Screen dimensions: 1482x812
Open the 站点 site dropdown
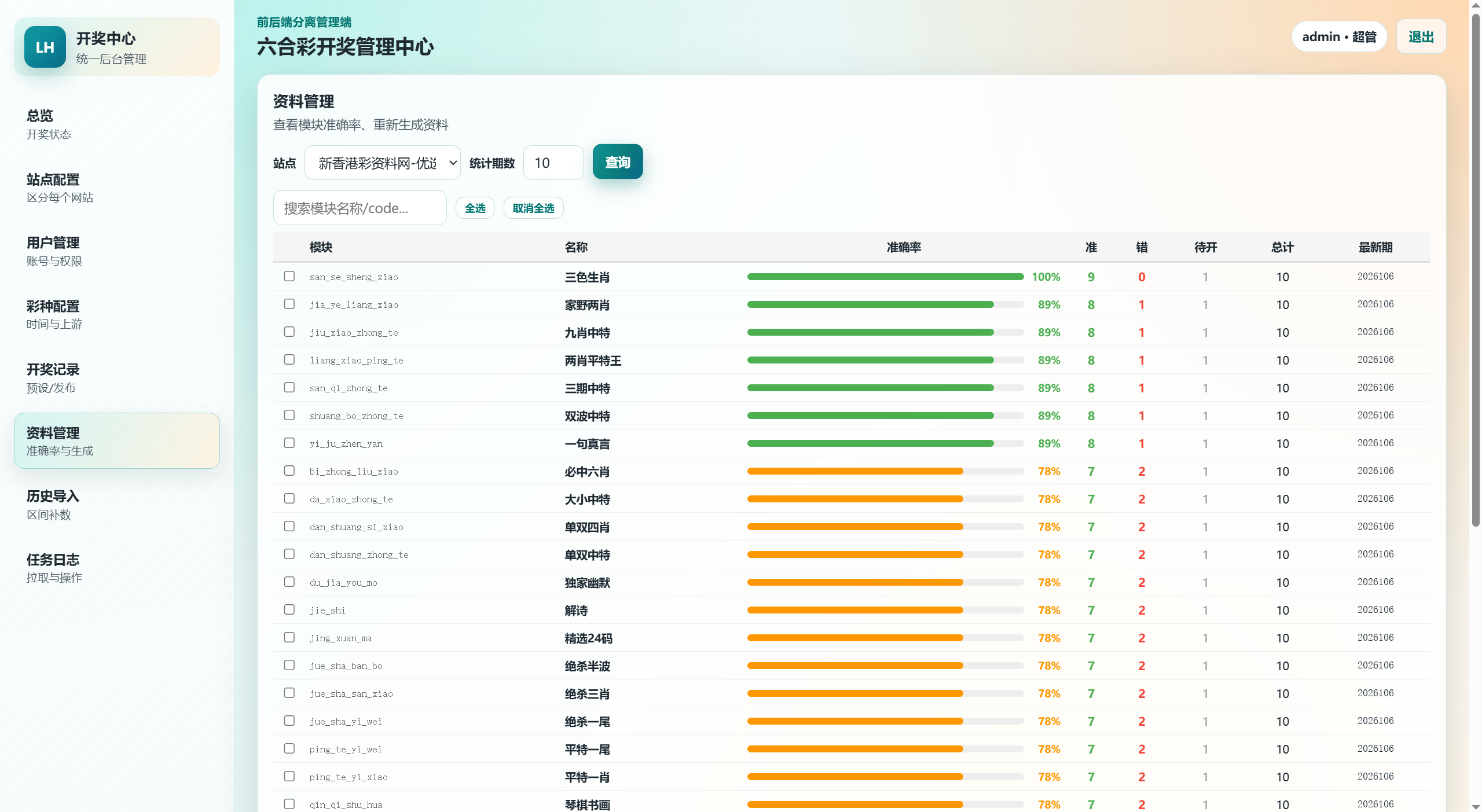point(383,163)
